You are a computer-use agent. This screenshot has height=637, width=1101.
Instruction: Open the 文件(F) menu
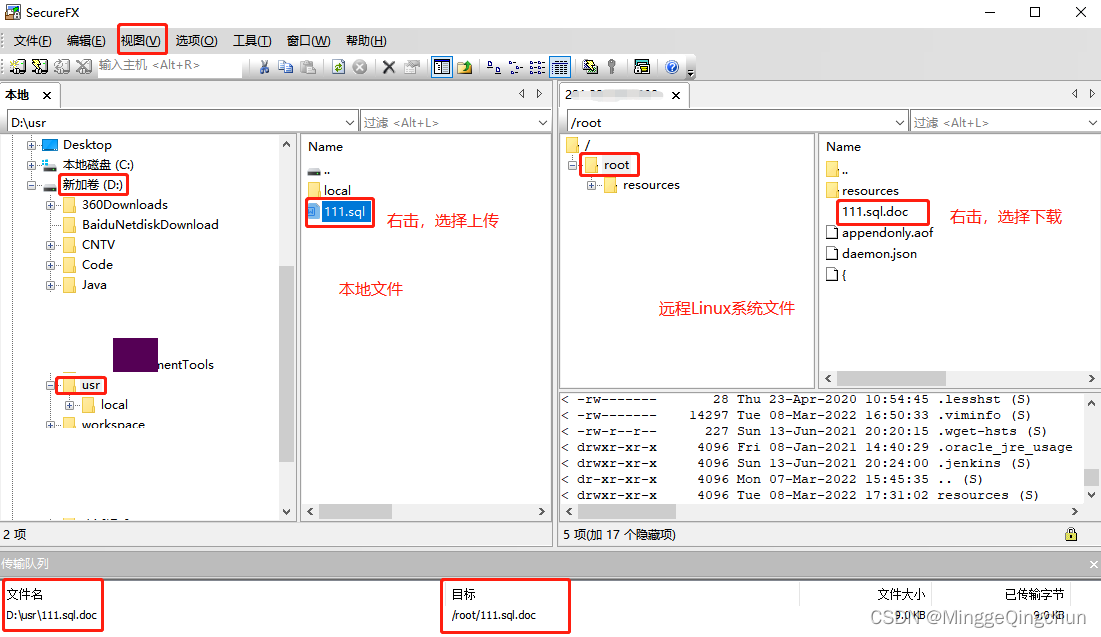coord(32,41)
